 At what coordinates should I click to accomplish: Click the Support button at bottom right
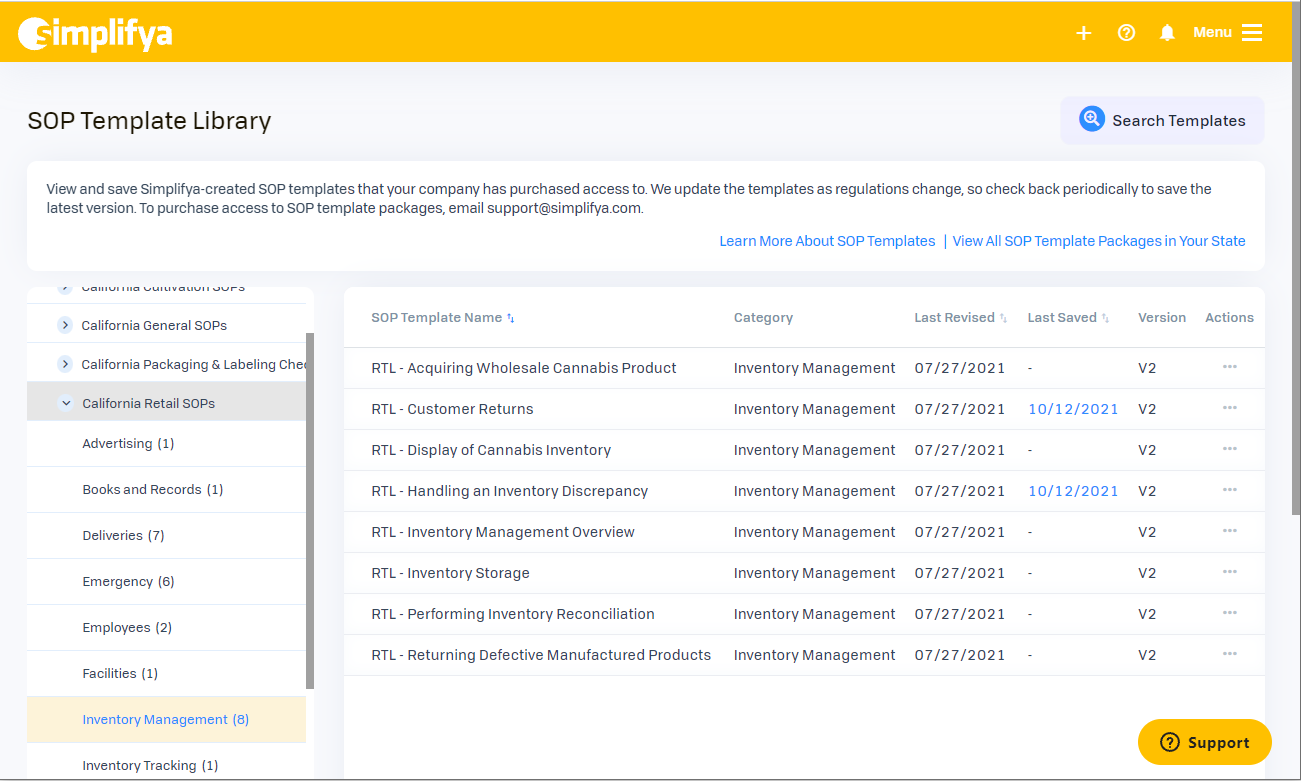[1204, 742]
